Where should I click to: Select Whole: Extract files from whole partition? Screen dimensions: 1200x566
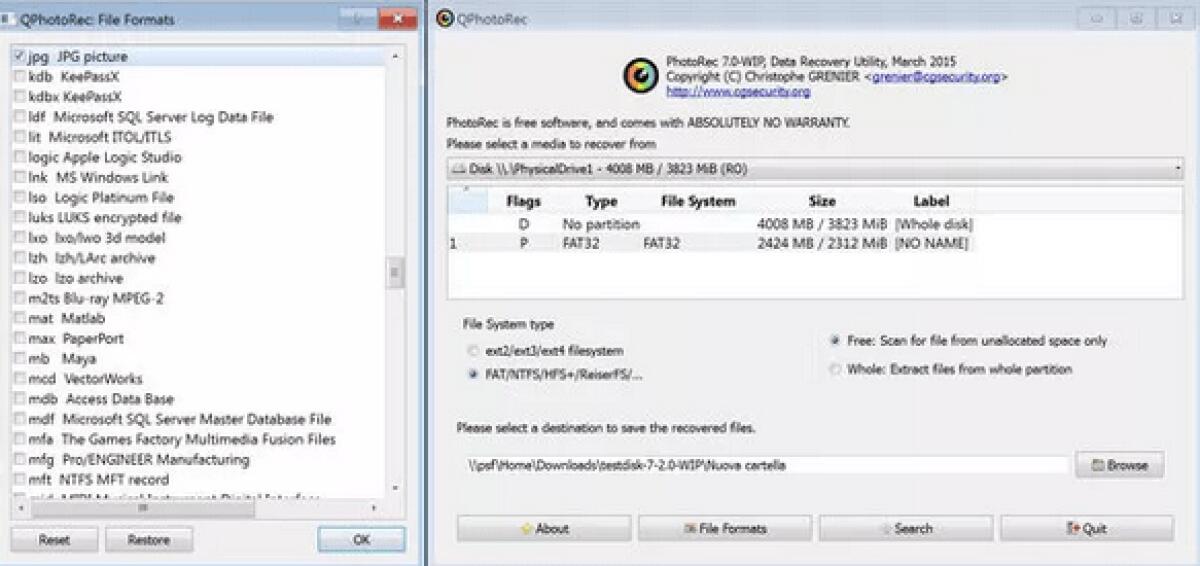(835, 369)
